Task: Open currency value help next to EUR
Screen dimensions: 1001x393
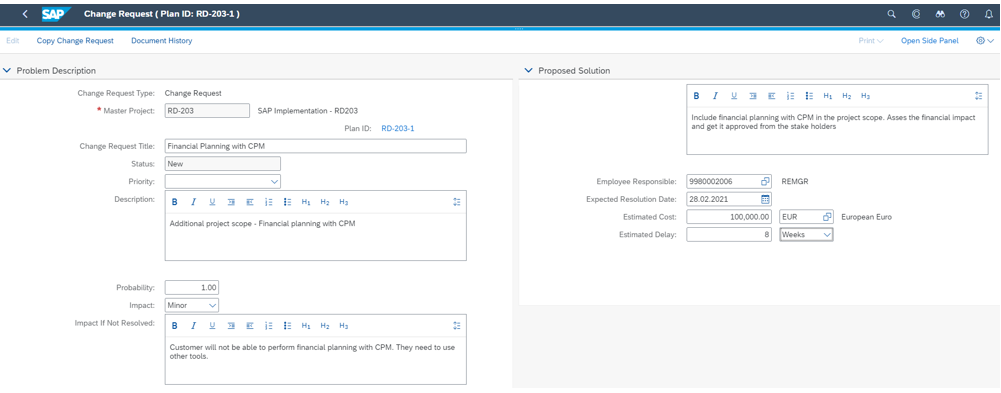Action: pos(827,217)
